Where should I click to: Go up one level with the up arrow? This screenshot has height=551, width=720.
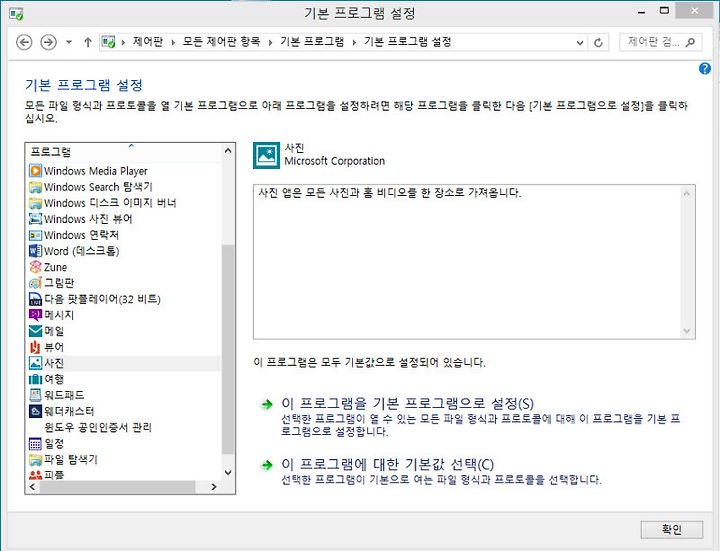coord(88,42)
